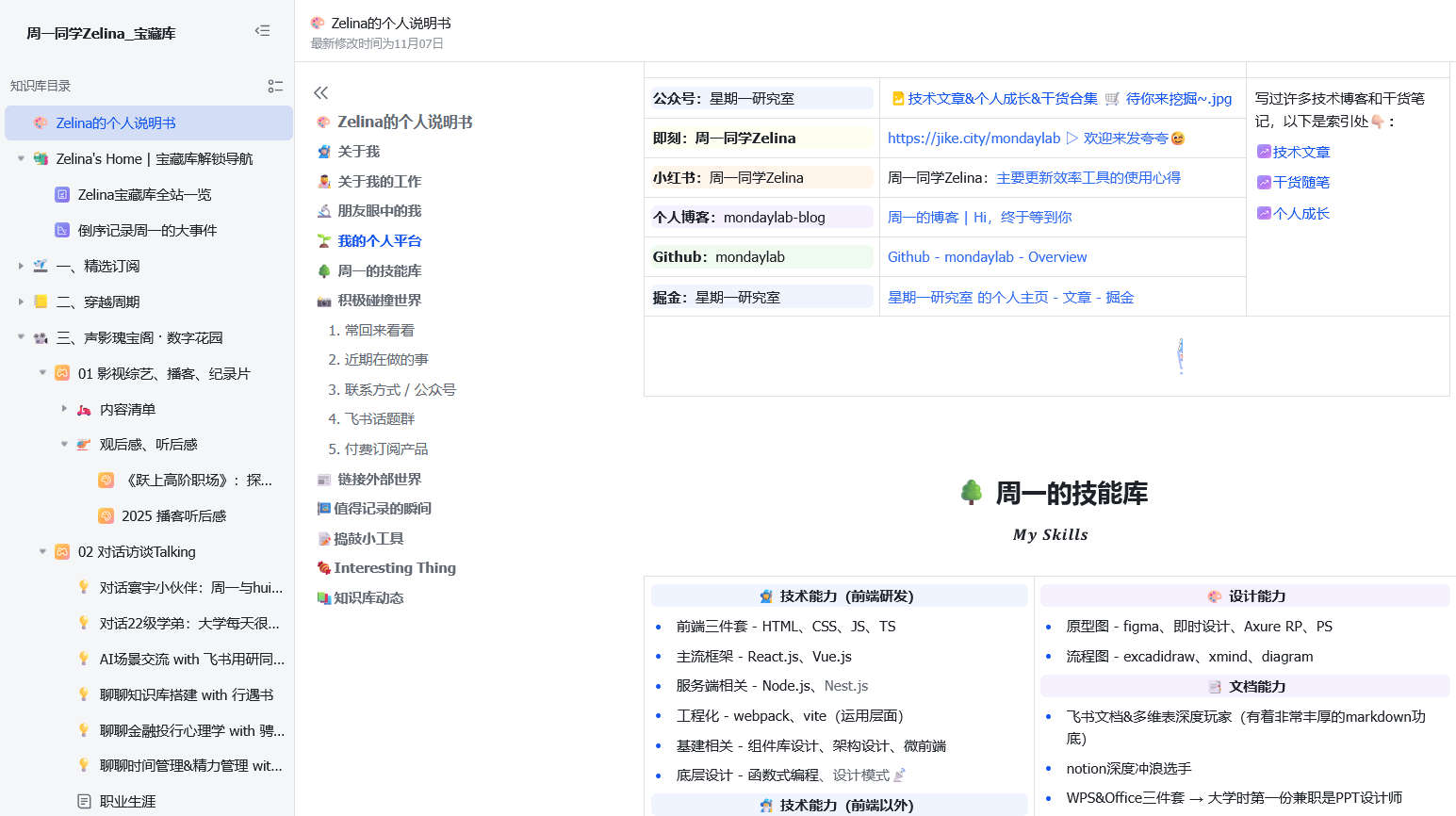
Task: Collapse the 观后感、听后感 tree node
Action: (x=64, y=444)
